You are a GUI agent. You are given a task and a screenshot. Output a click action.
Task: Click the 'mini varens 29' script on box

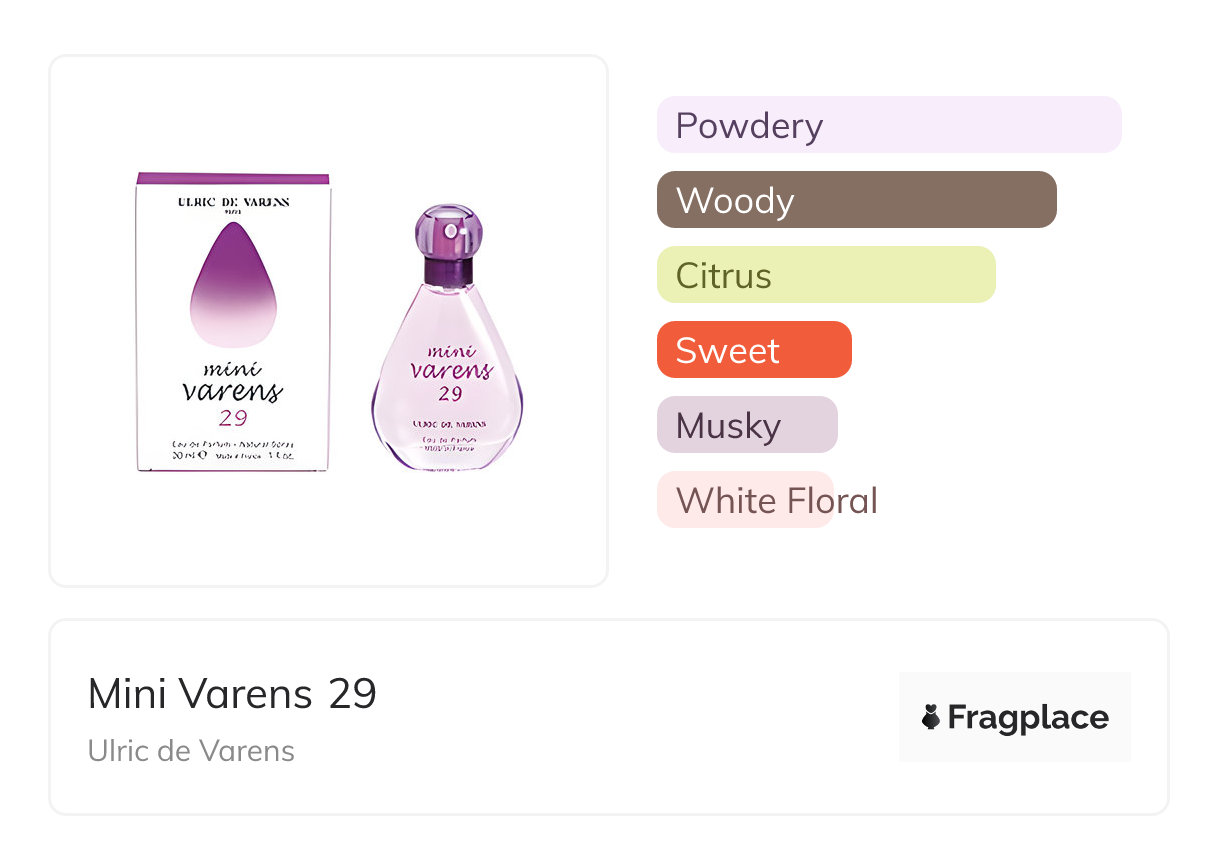click(x=233, y=390)
